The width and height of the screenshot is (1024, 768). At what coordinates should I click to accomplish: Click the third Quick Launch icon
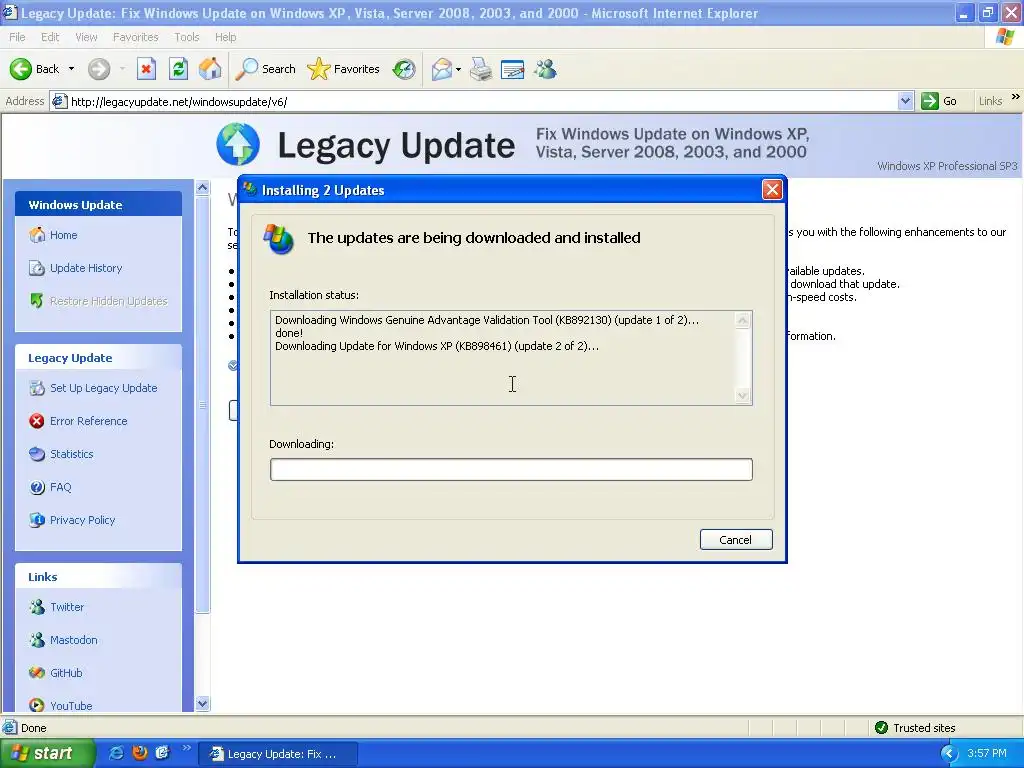click(162, 753)
